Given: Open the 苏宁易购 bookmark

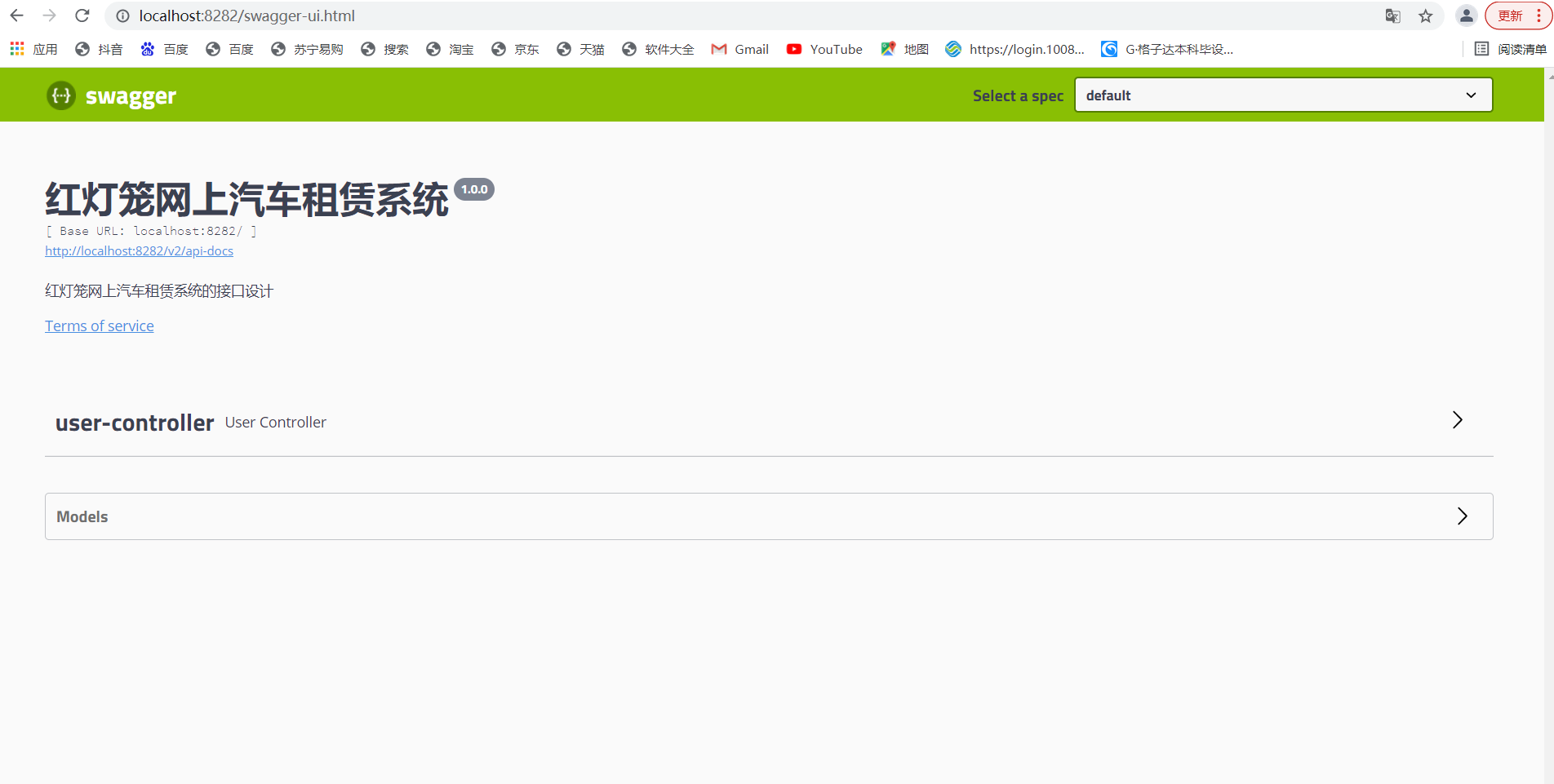Looking at the screenshot, I should click(306, 49).
